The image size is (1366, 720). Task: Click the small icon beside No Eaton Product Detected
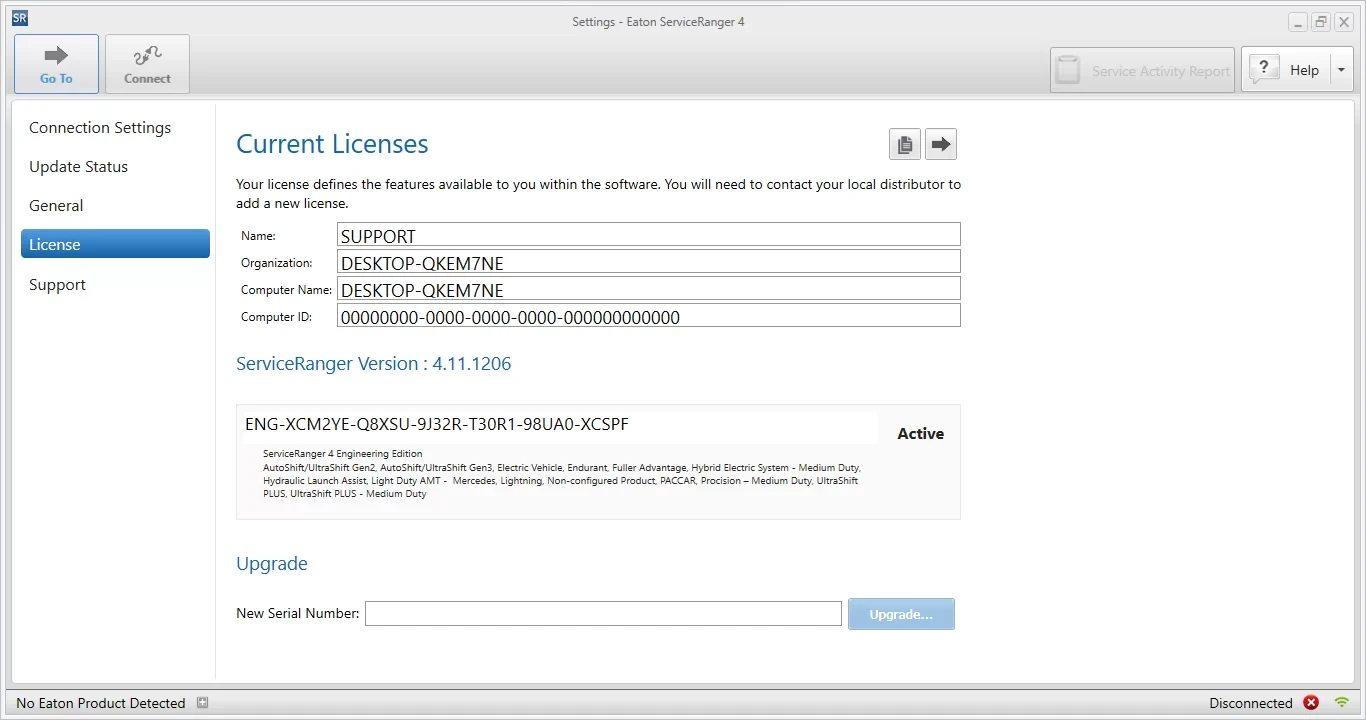point(202,703)
